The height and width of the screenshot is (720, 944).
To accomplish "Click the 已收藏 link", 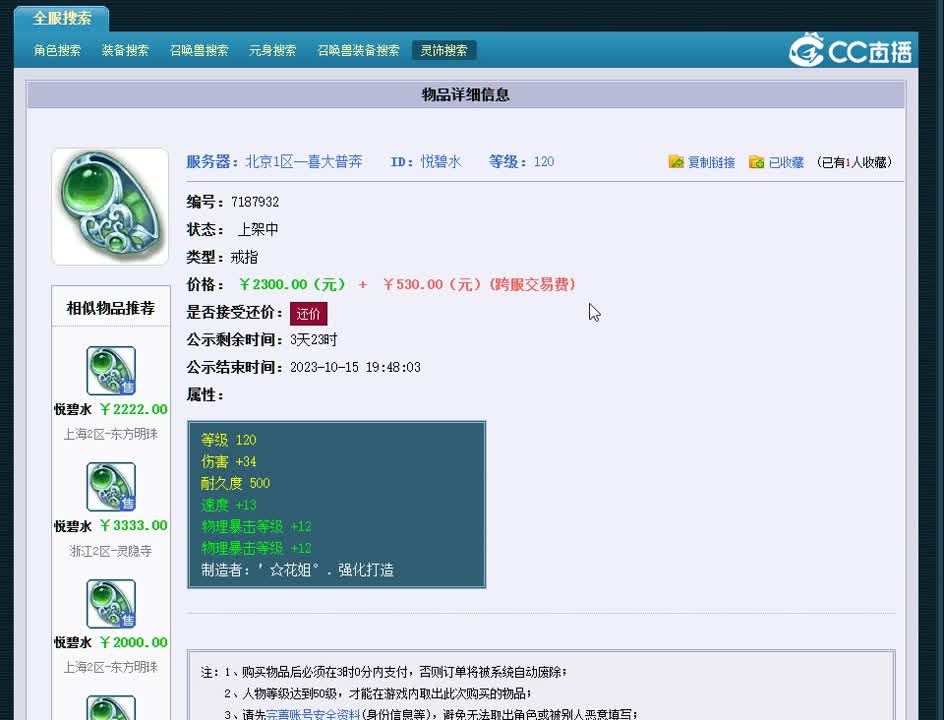I will pos(786,163).
